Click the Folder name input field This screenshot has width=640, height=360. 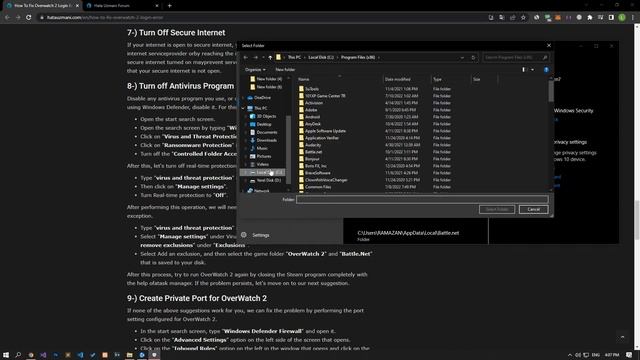tap(422, 199)
